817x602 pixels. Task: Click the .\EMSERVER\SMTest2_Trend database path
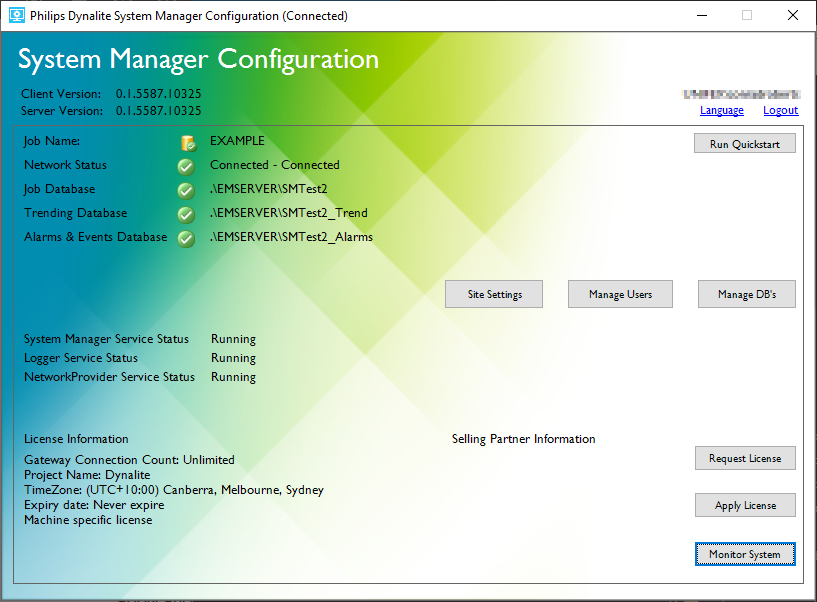[288, 213]
